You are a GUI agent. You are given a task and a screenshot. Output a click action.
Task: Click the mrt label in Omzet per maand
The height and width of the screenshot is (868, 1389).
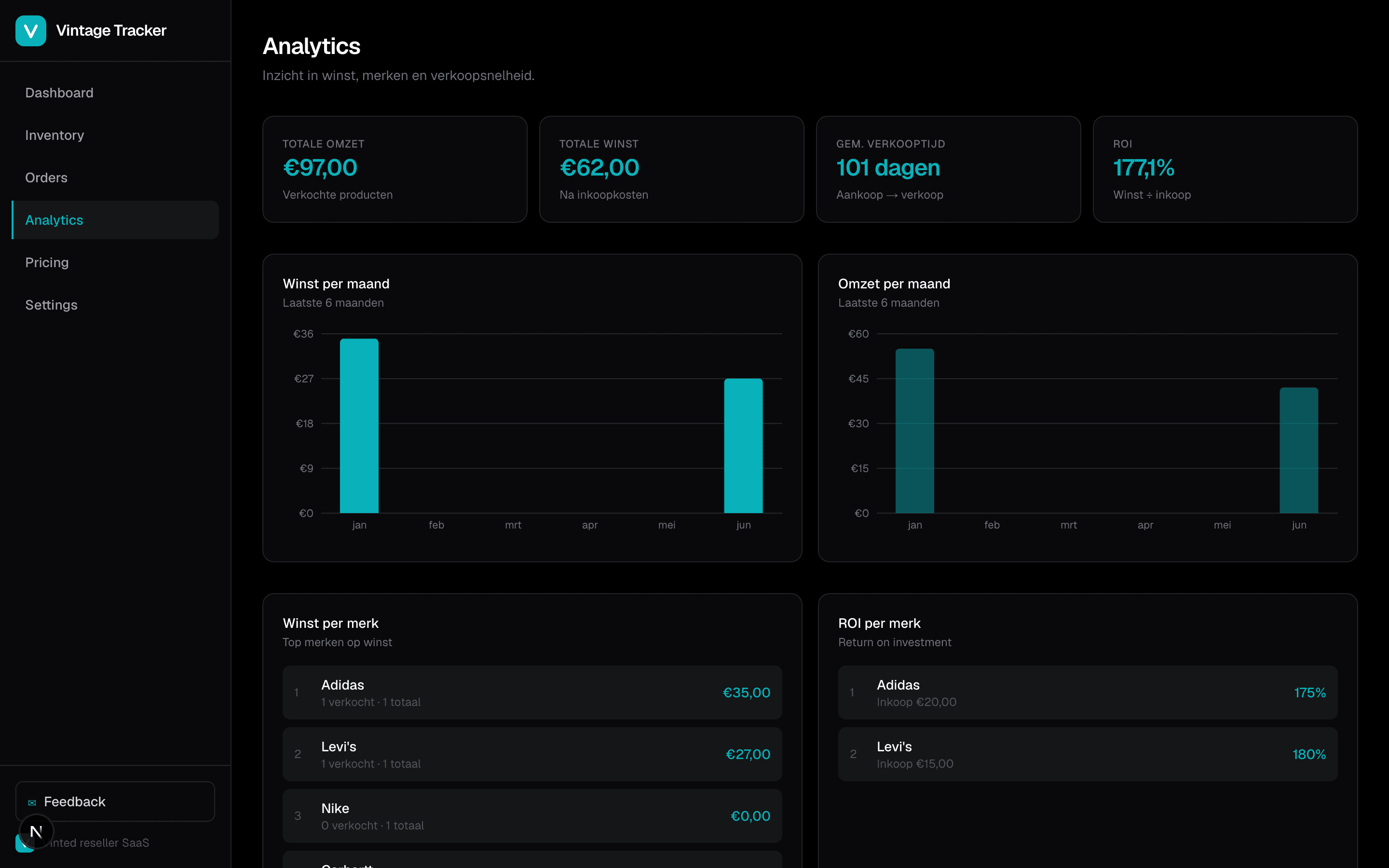point(1068,525)
